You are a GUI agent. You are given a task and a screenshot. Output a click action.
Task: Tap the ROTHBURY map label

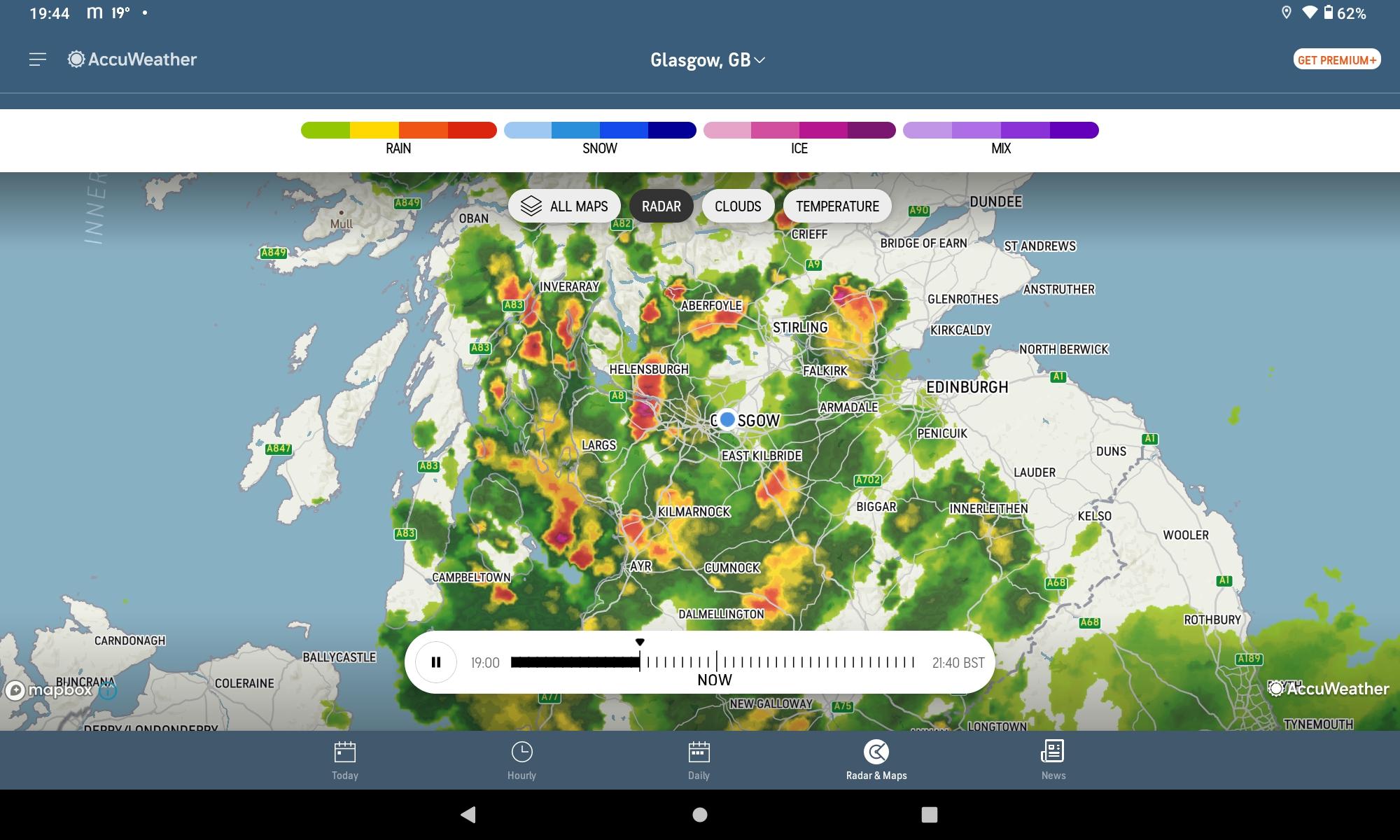point(1212,620)
